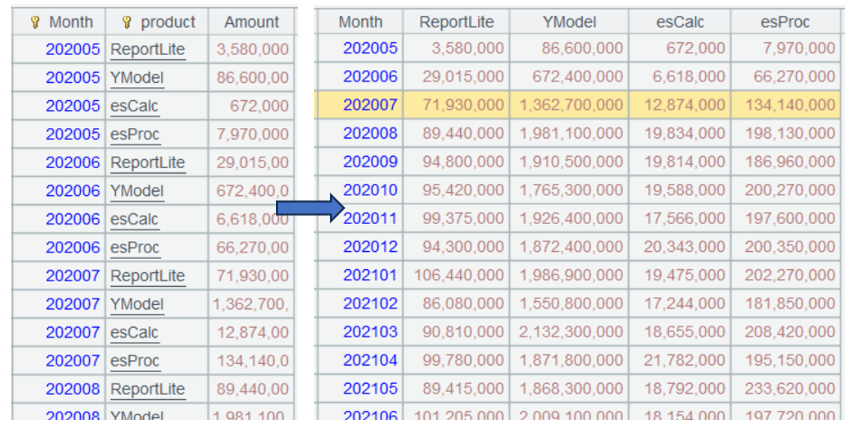Click the esProc link in left 202005 row
This screenshot has width=854, height=431.
pos(134,134)
